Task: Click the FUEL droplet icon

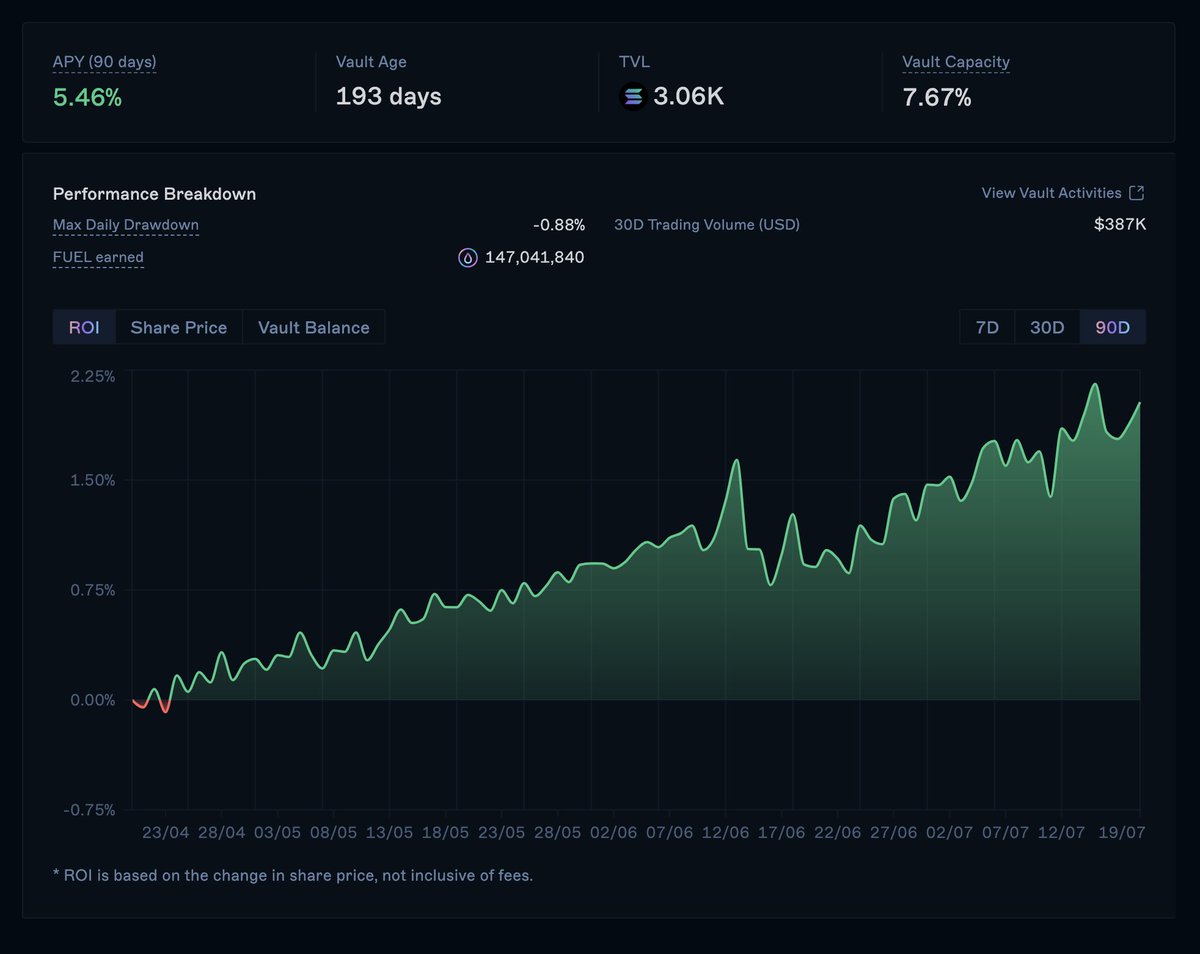Action: 468,258
